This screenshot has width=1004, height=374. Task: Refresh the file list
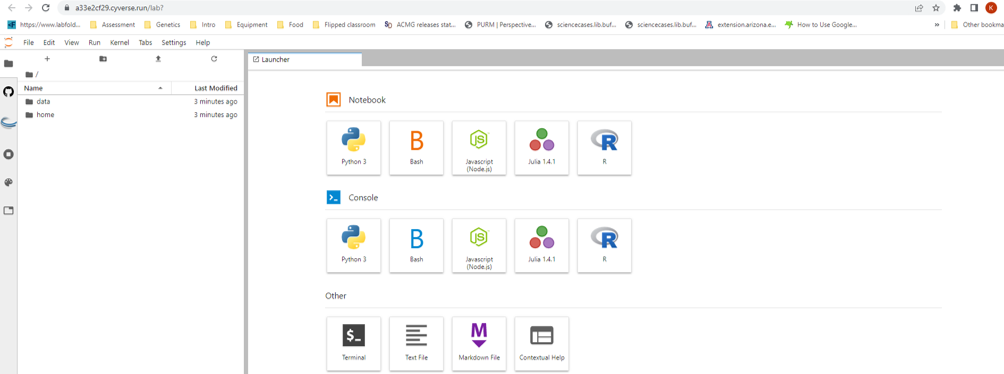point(214,59)
